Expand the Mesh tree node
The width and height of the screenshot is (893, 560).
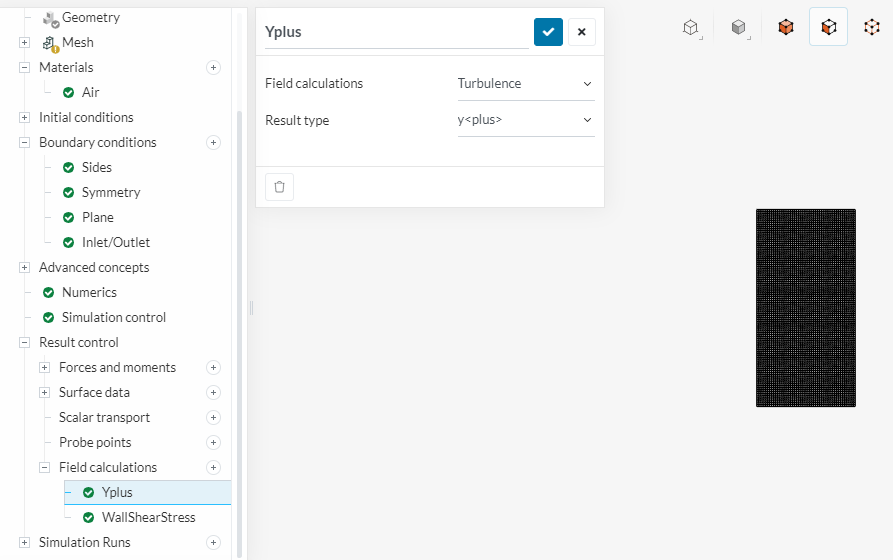(24, 42)
